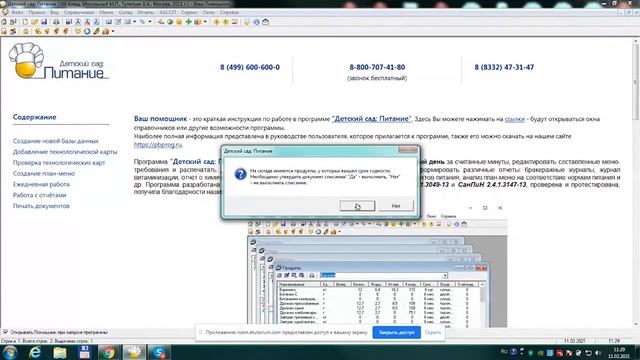Image resolution: width=640 pixels, height=360 pixels.
Task: Open 'Ежедневная работа' link
Action: point(41,184)
